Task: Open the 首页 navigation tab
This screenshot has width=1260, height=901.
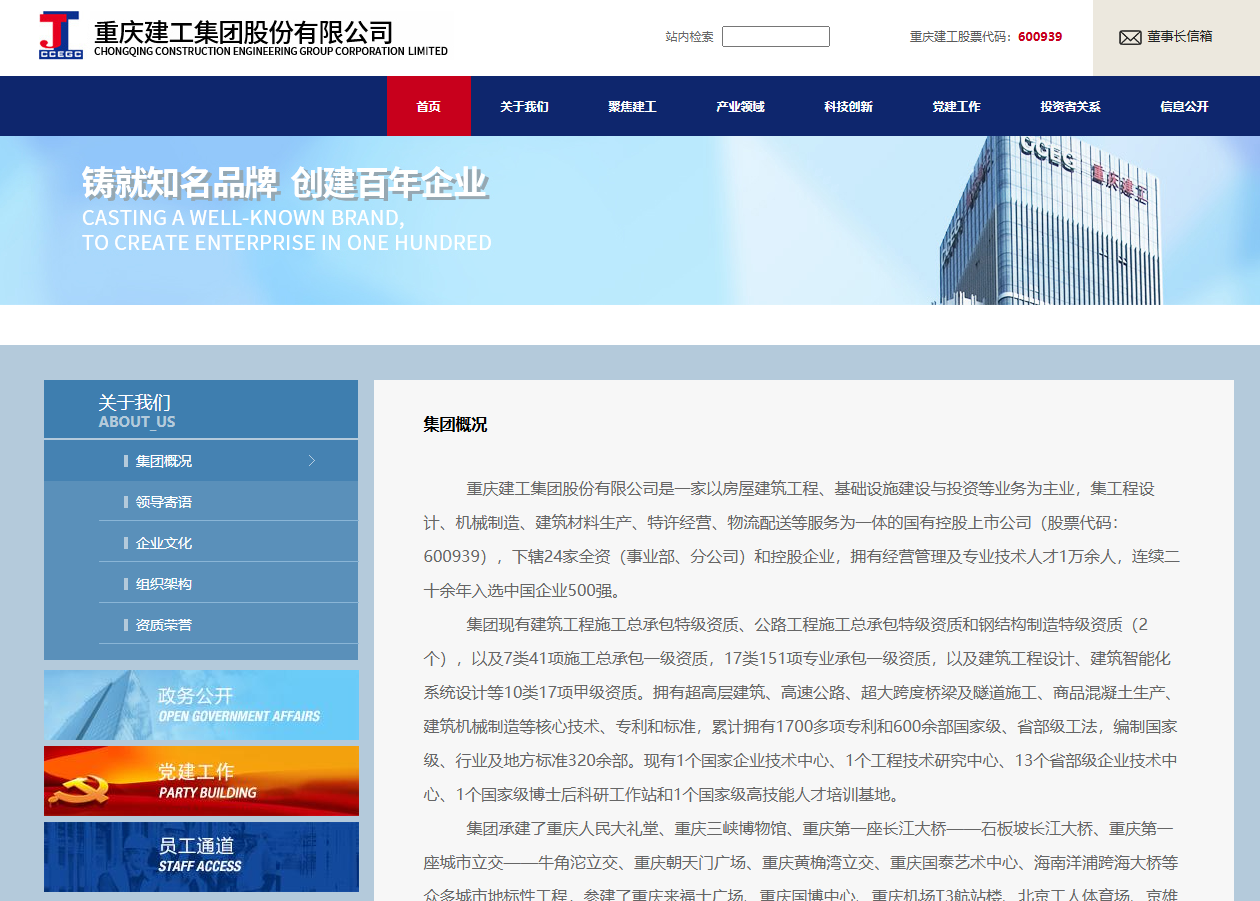Action: 428,106
